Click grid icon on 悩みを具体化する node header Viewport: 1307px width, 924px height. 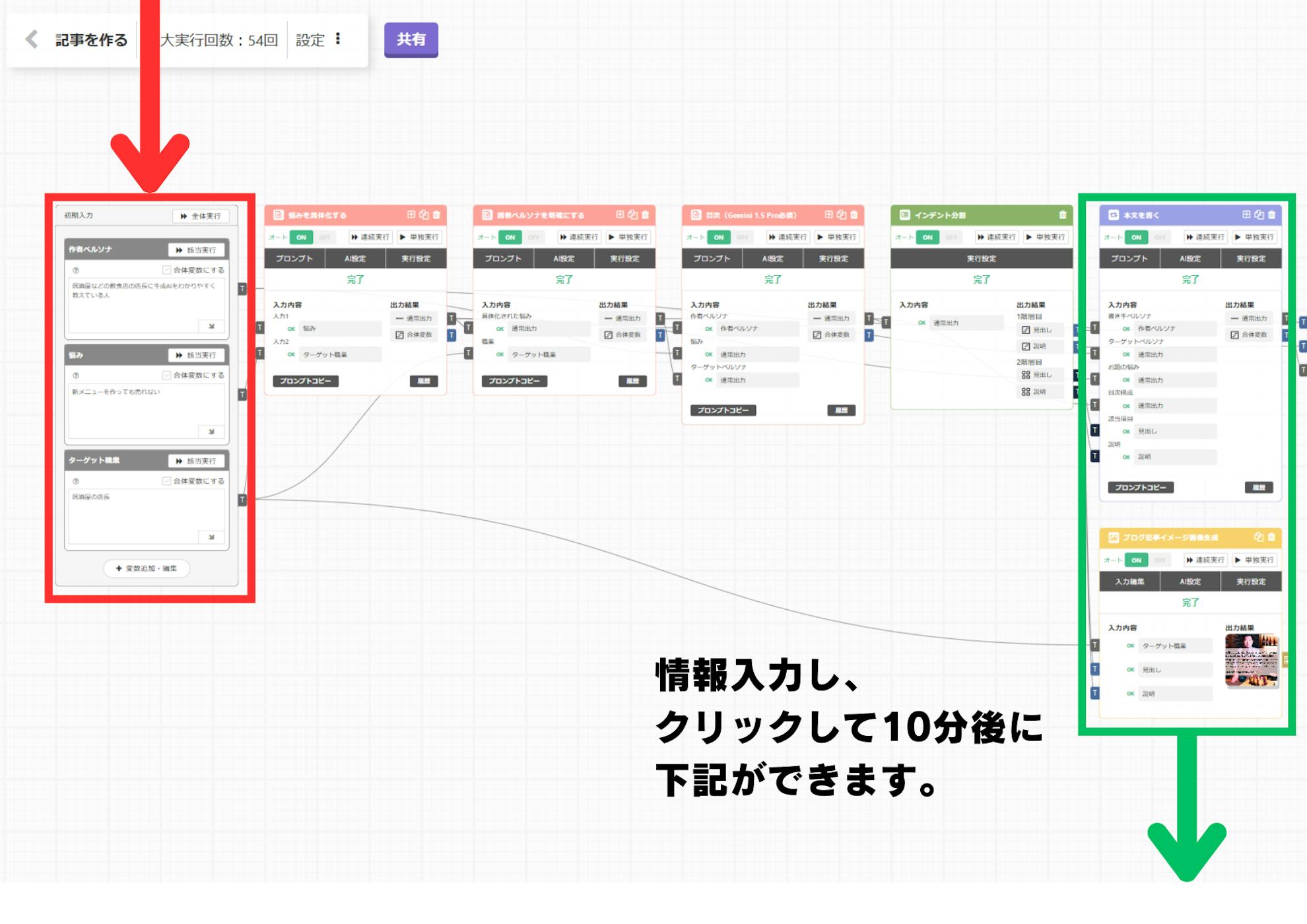click(411, 214)
